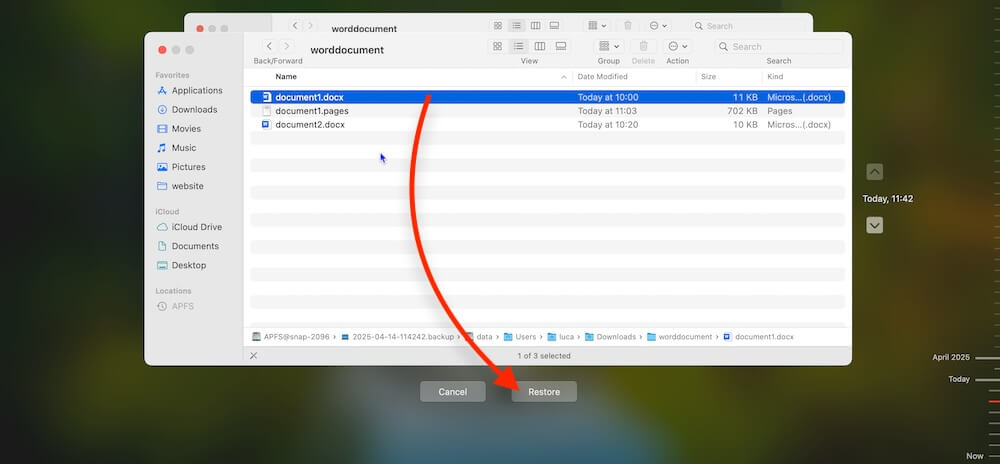The image size is (1000, 464).
Task: Sort by the Size column header
Action: pyautogui.click(x=708, y=76)
